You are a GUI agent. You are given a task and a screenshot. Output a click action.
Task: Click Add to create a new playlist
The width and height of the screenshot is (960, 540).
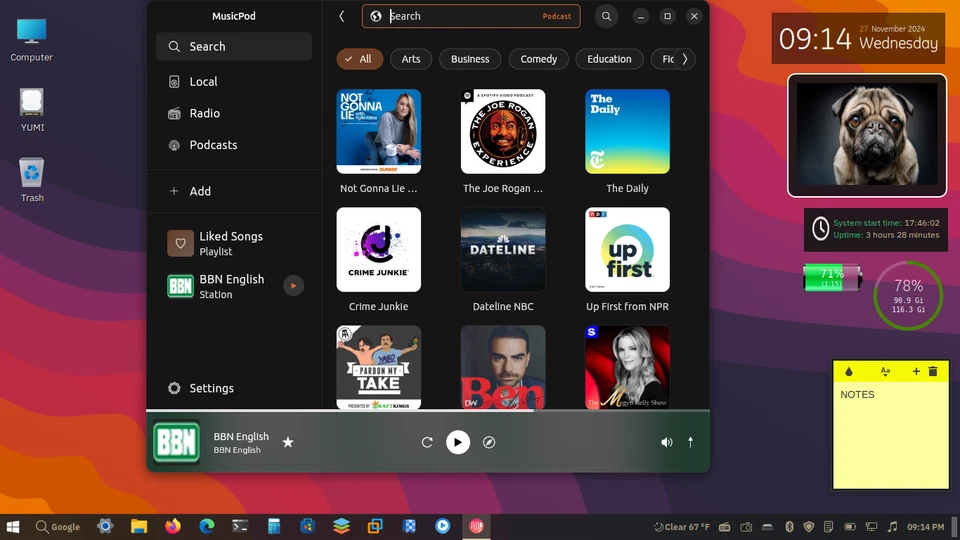(x=200, y=191)
